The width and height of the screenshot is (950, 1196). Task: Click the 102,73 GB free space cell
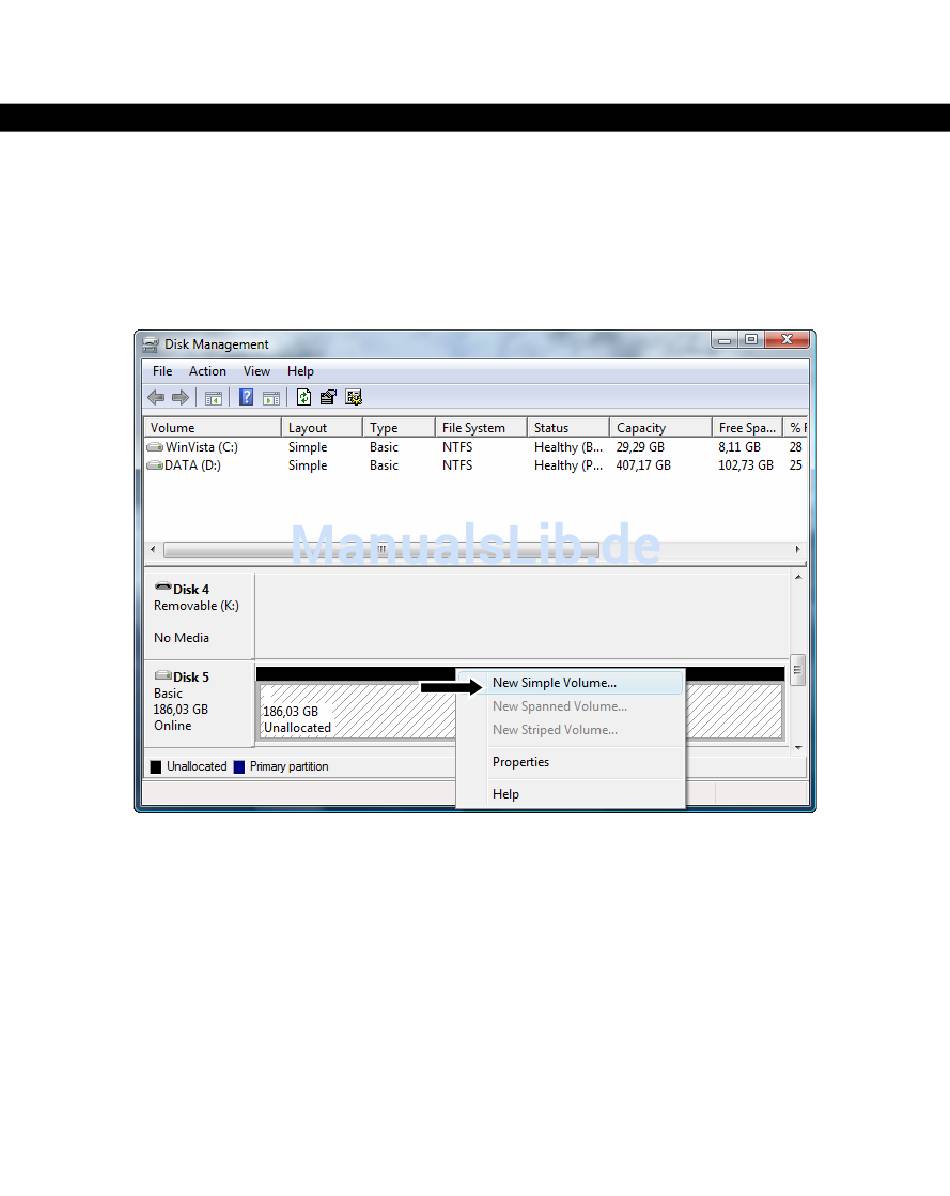746,465
